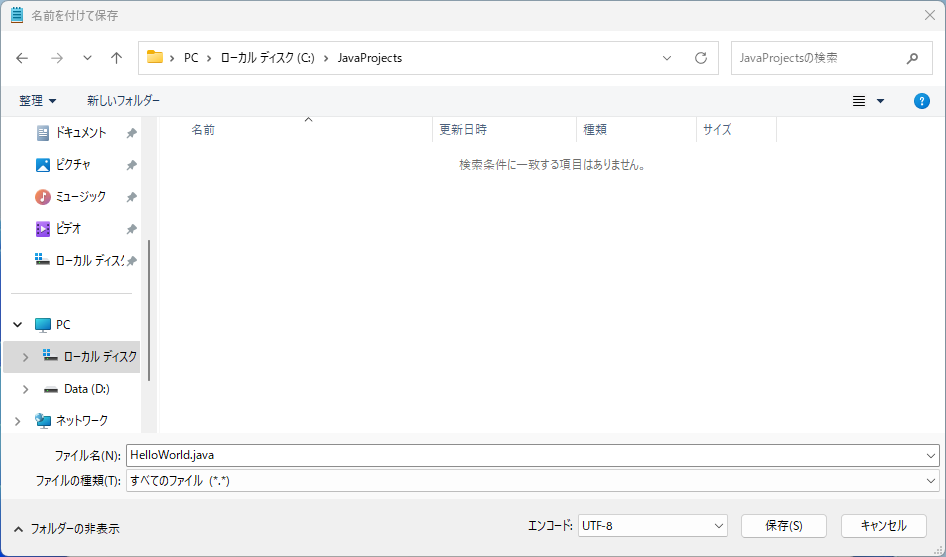Open ドキュメント in quick access
Image resolution: width=946 pixels, height=557 pixels.
tap(80, 133)
